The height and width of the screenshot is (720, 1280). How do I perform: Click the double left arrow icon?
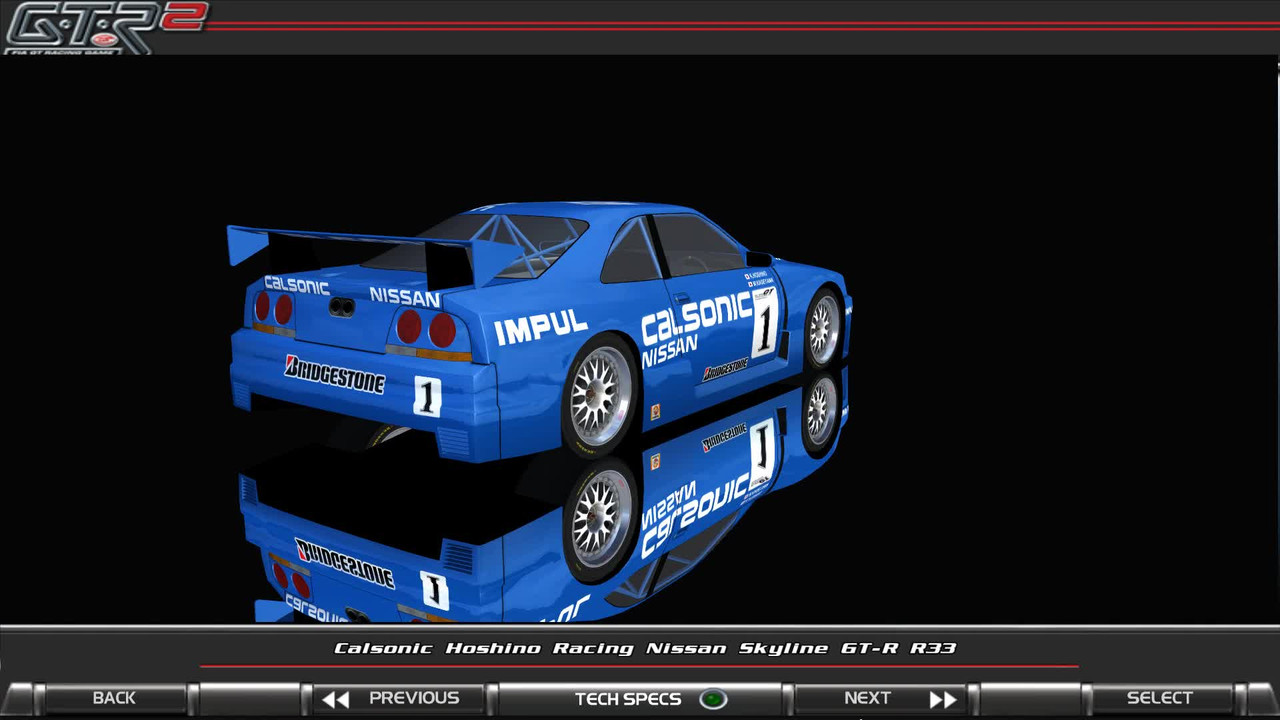click(x=336, y=699)
